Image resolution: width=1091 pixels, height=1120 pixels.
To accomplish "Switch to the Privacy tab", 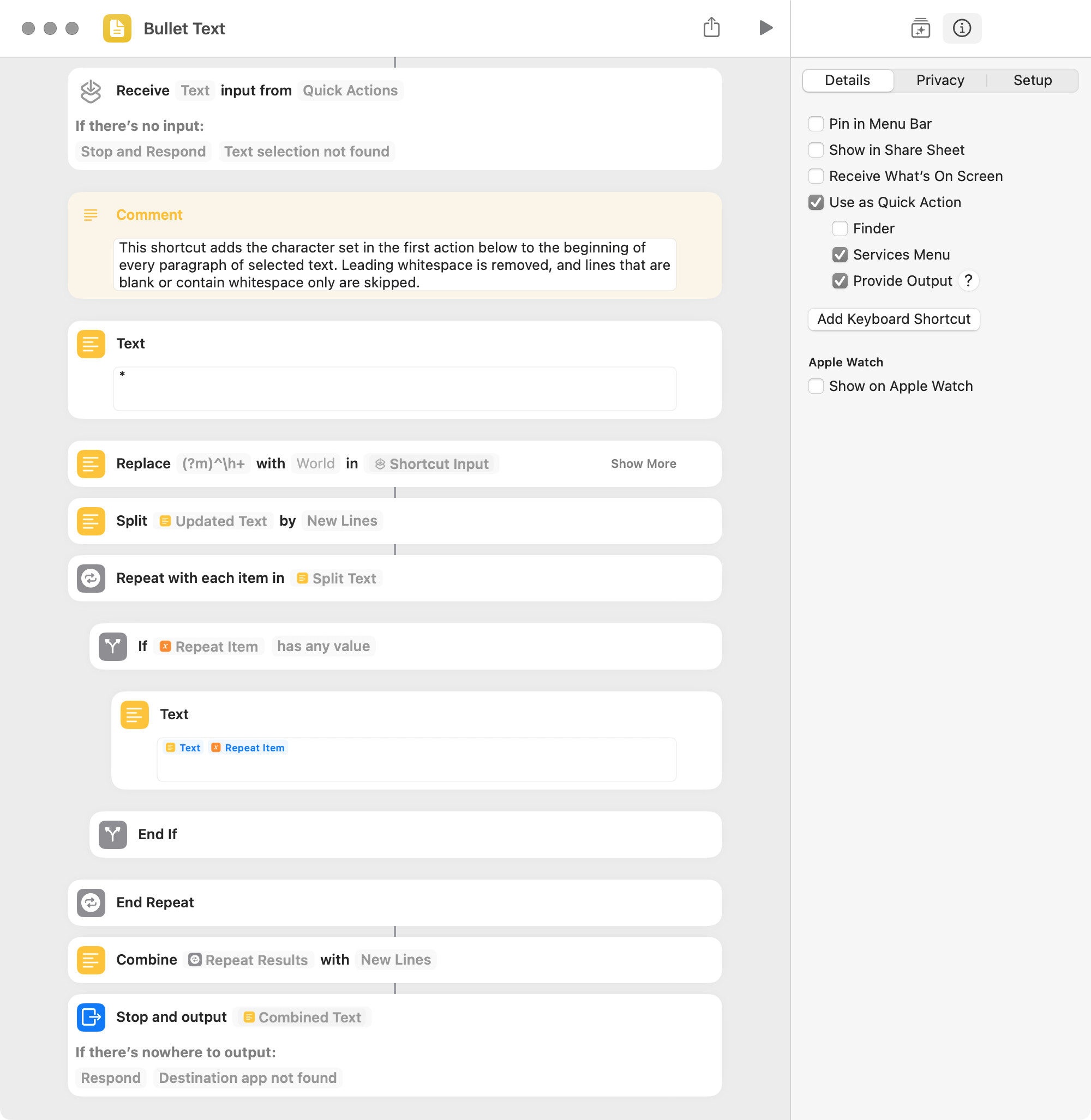I will coord(940,80).
